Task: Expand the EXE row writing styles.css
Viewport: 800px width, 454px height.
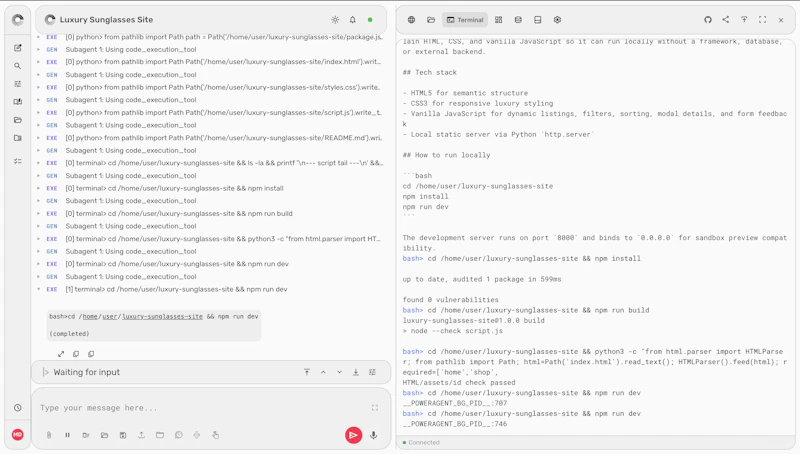Action: pos(209,87)
